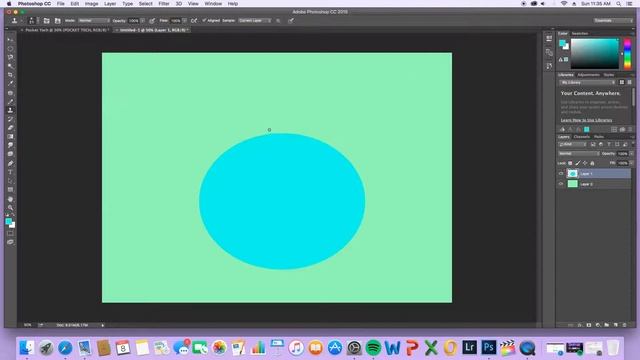Toggle lock image pixels brush icon

click(578, 163)
